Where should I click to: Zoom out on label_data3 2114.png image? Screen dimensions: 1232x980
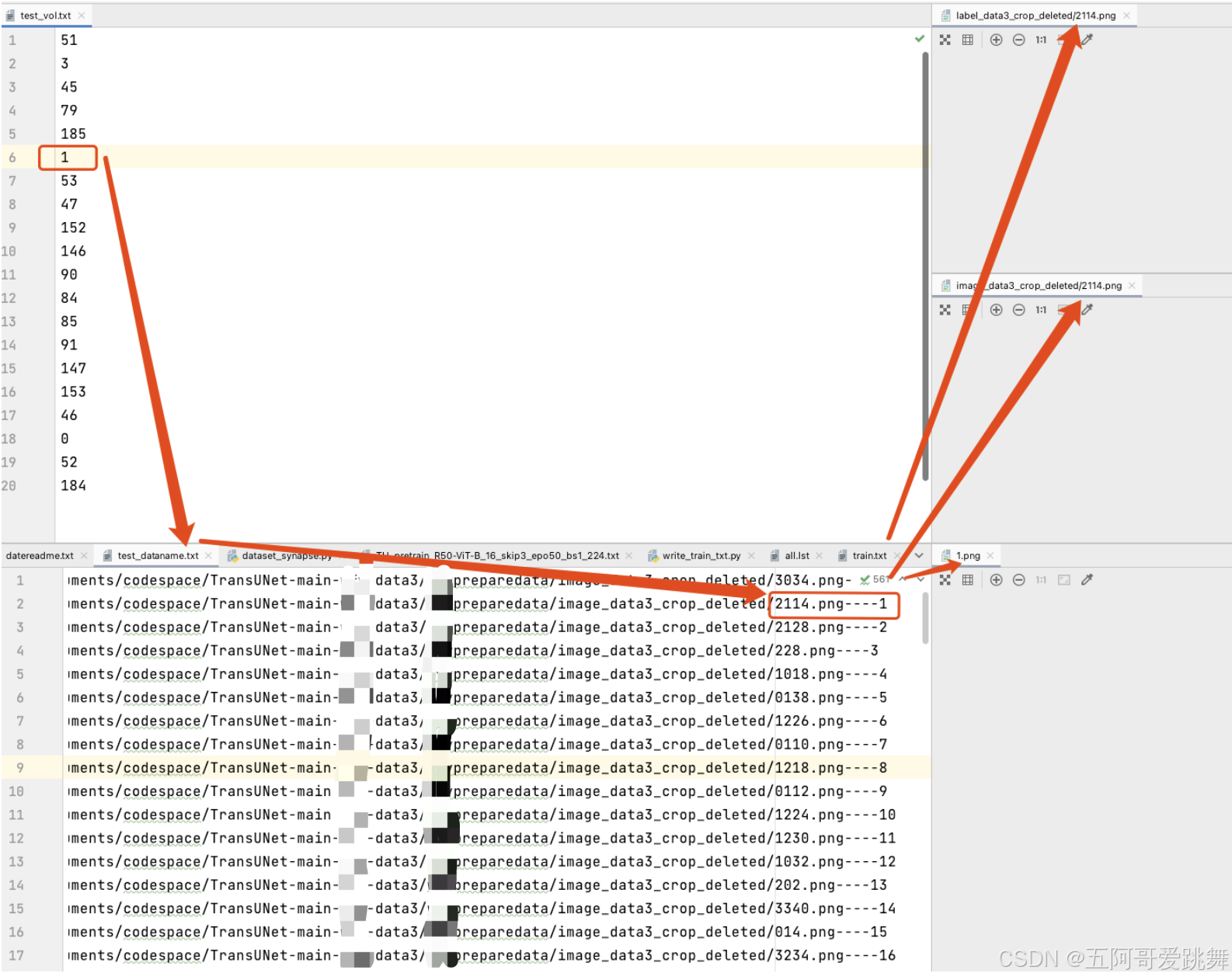tap(1018, 40)
